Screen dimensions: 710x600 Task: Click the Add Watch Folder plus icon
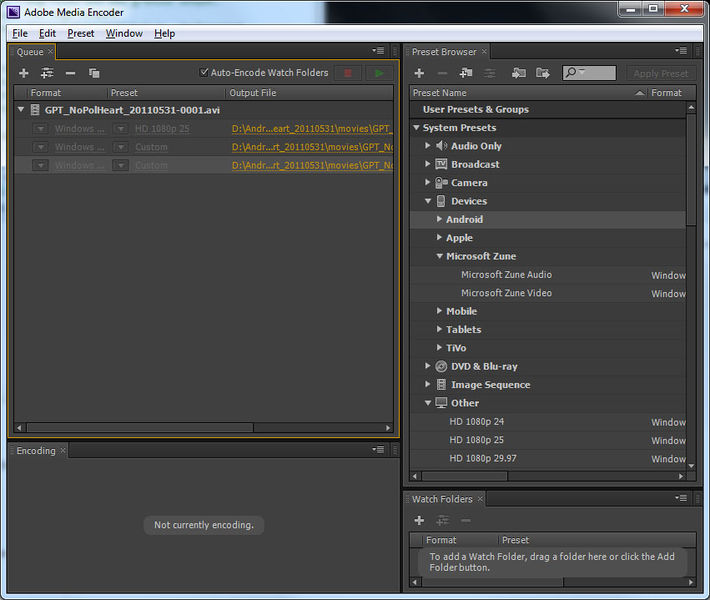pyautogui.click(x=419, y=520)
